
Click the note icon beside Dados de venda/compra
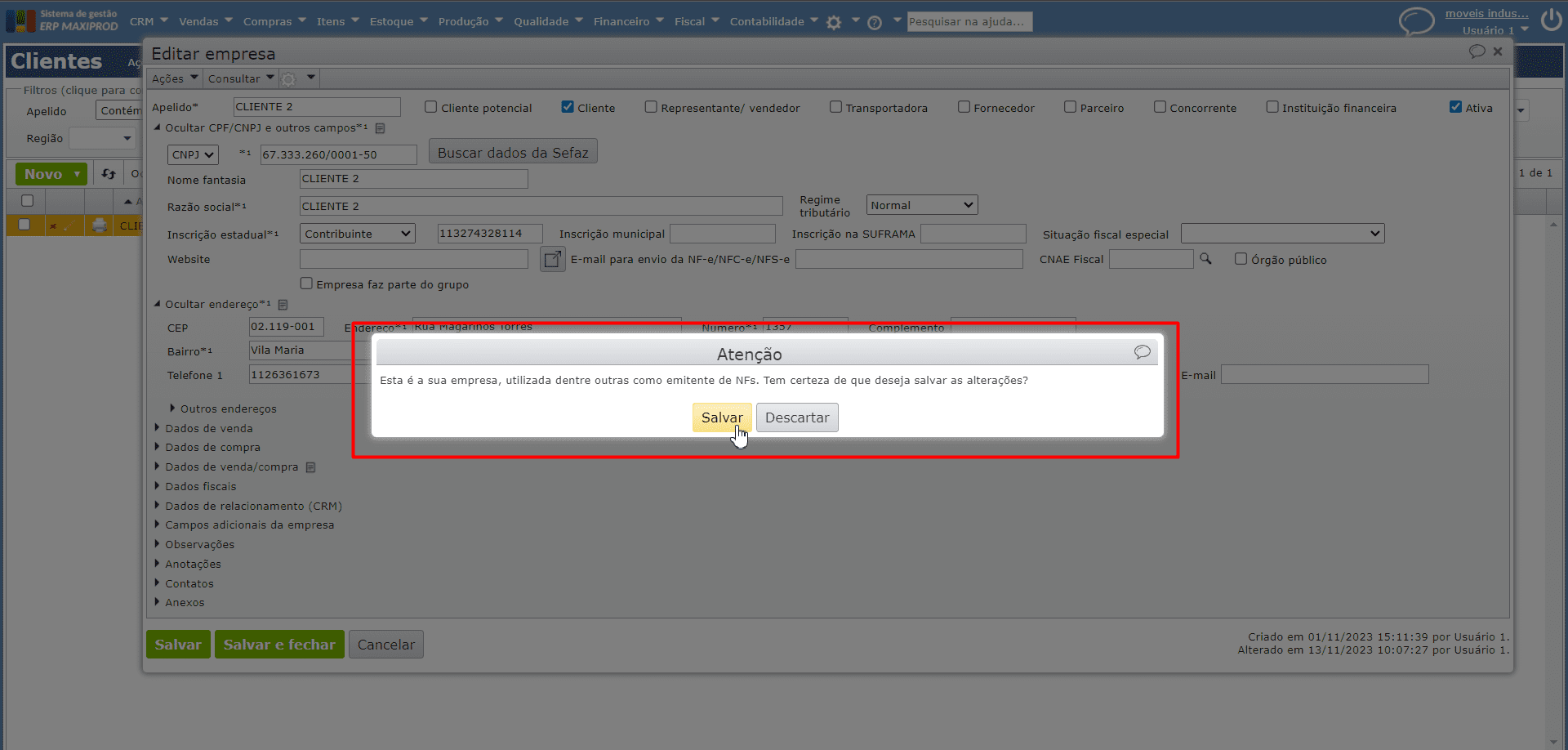[x=310, y=467]
